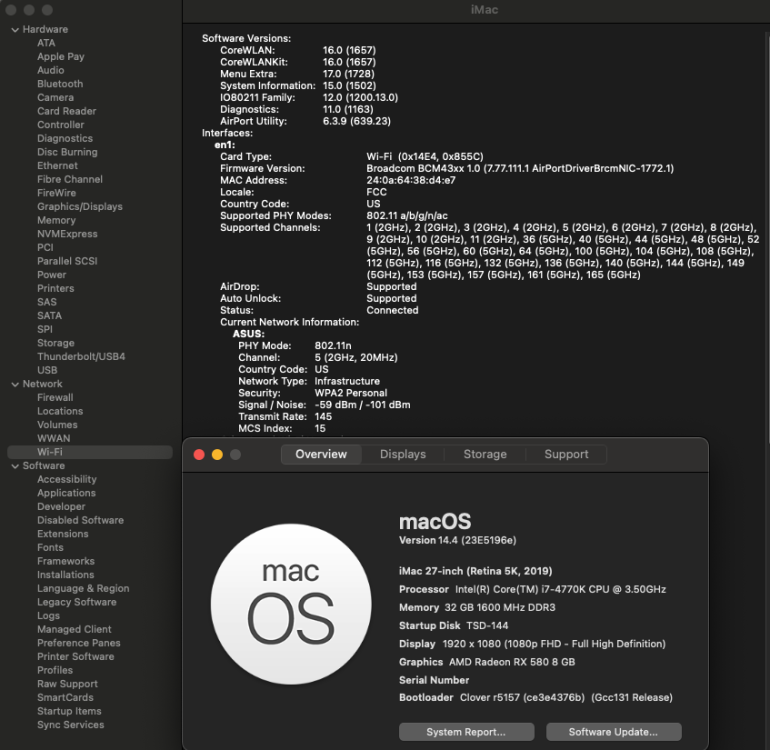Open Ethernet hardware info

[57, 166]
